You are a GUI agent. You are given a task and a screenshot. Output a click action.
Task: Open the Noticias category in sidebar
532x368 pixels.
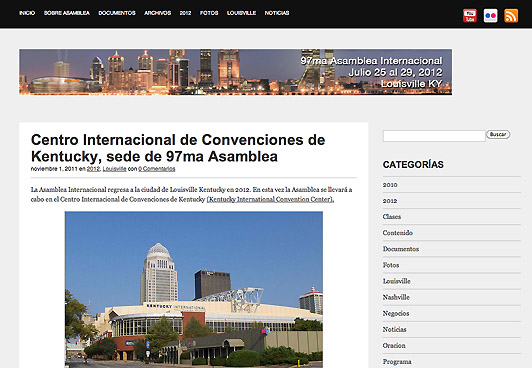395,329
